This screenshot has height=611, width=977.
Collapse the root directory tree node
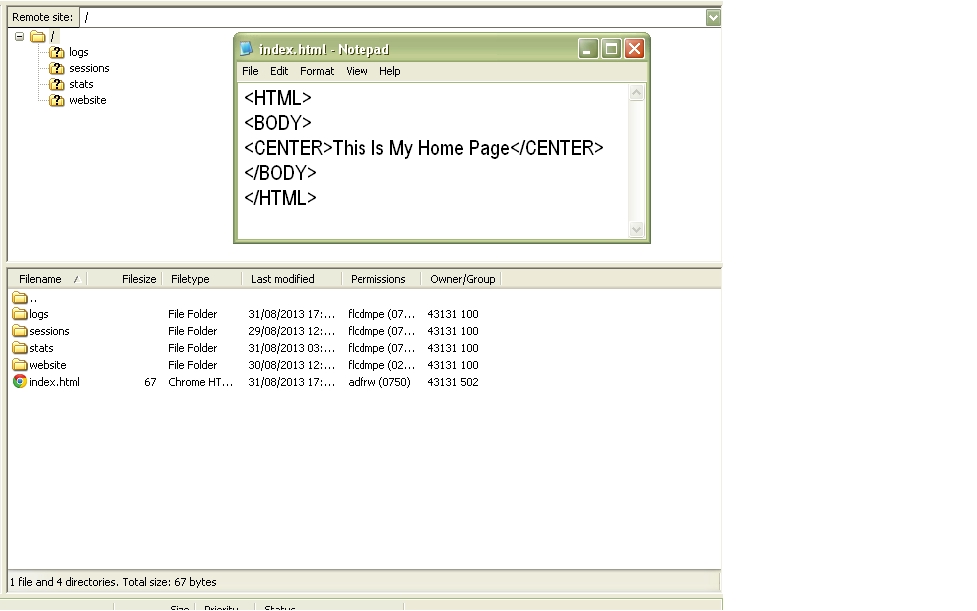pyautogui.click(x=19, y=37)
